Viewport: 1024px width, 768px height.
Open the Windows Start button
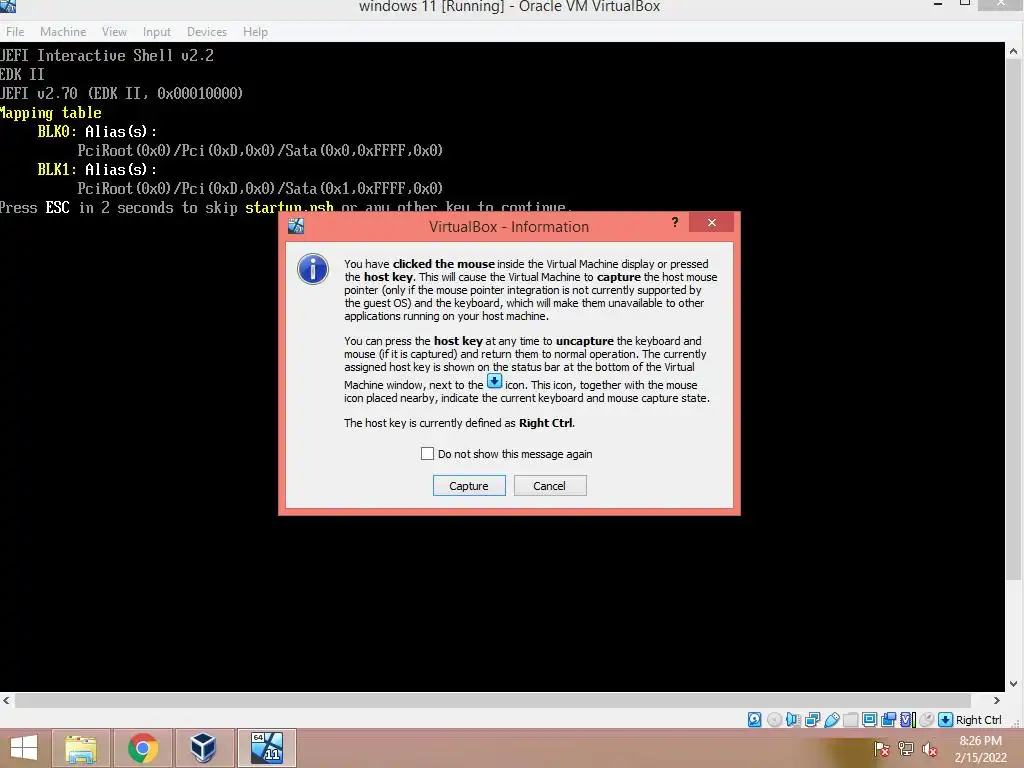[24, 748]
